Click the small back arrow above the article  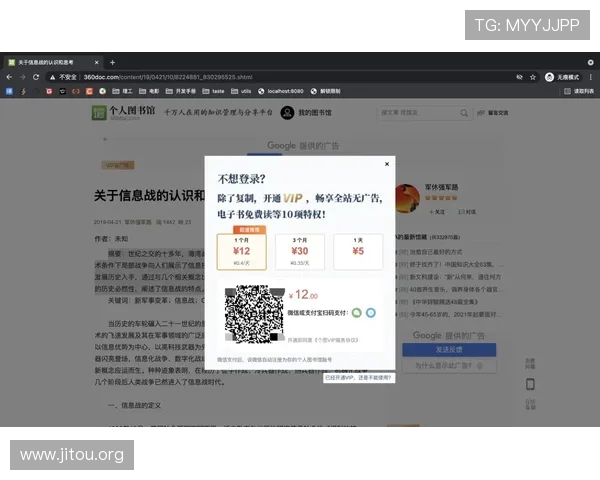(105, 139)
